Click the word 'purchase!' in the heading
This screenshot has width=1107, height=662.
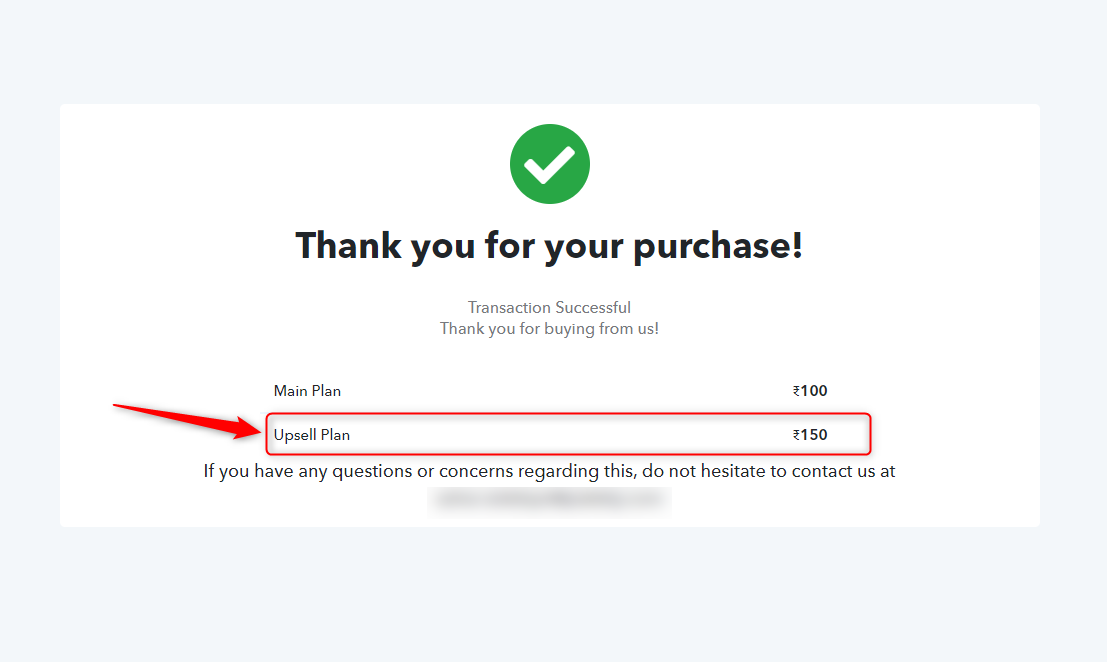coord(717,246)
